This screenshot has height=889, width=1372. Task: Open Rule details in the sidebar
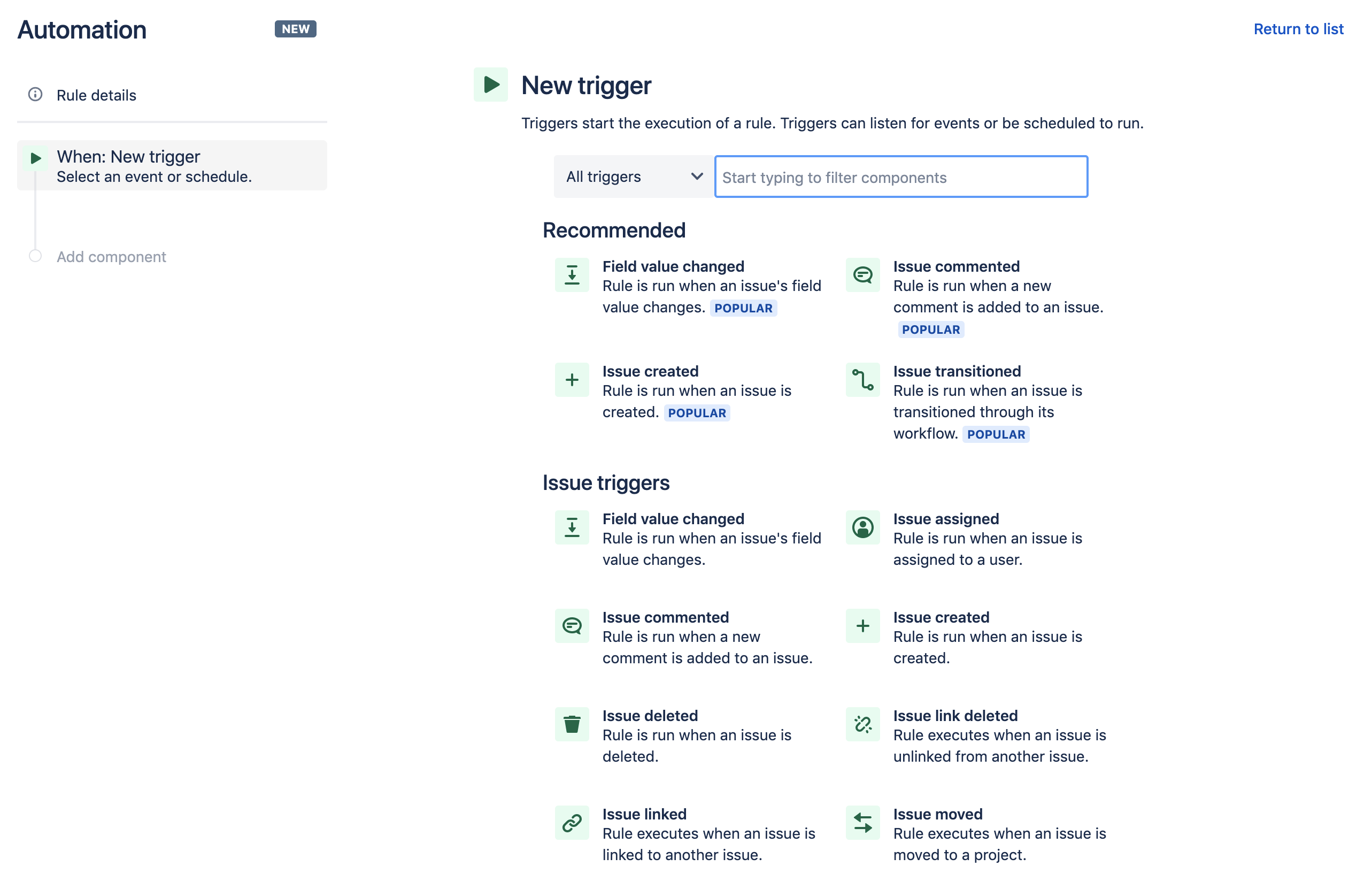click(x=96, y=95)
